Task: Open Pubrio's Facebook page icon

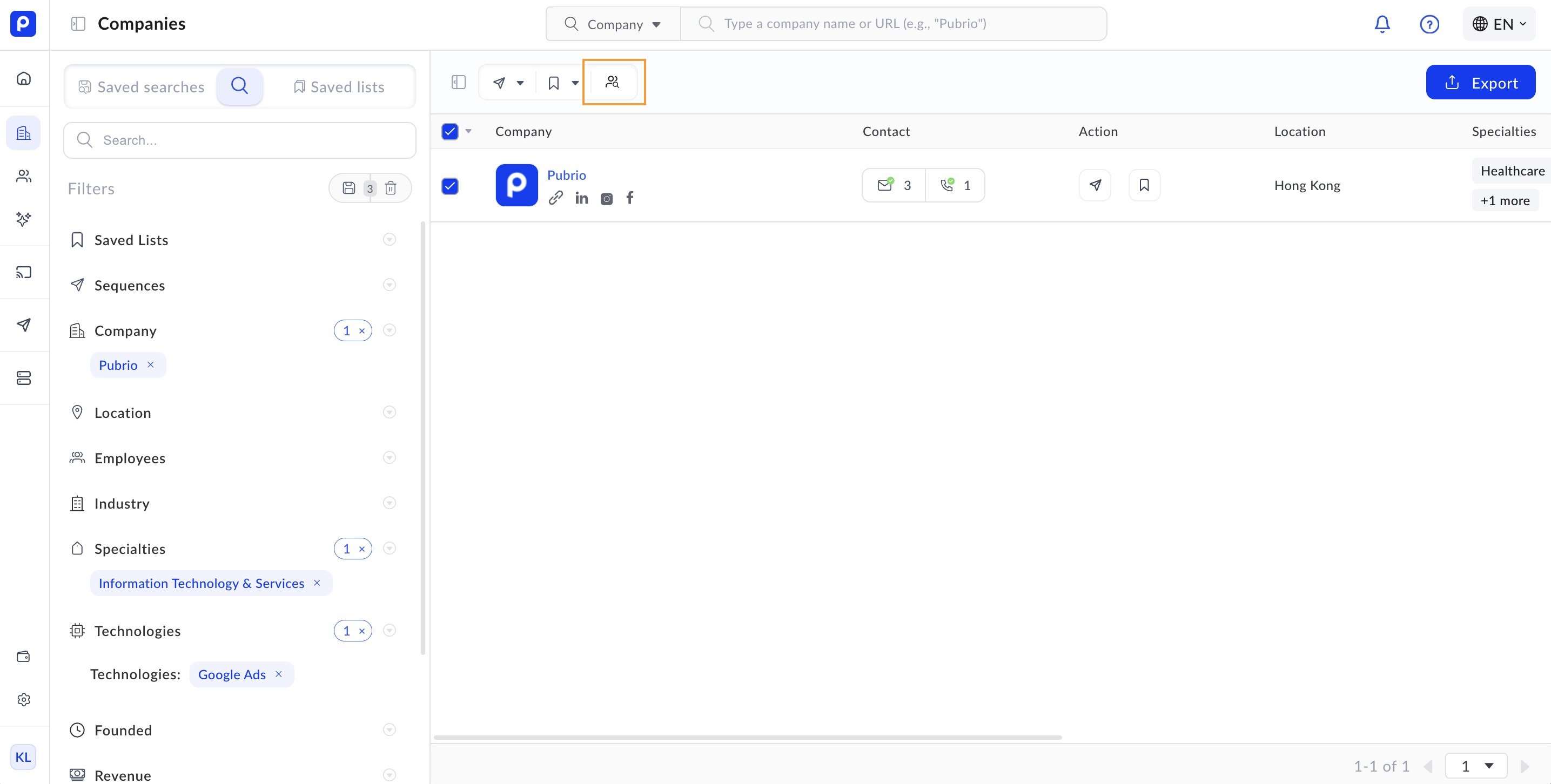Action: (630, 198)
